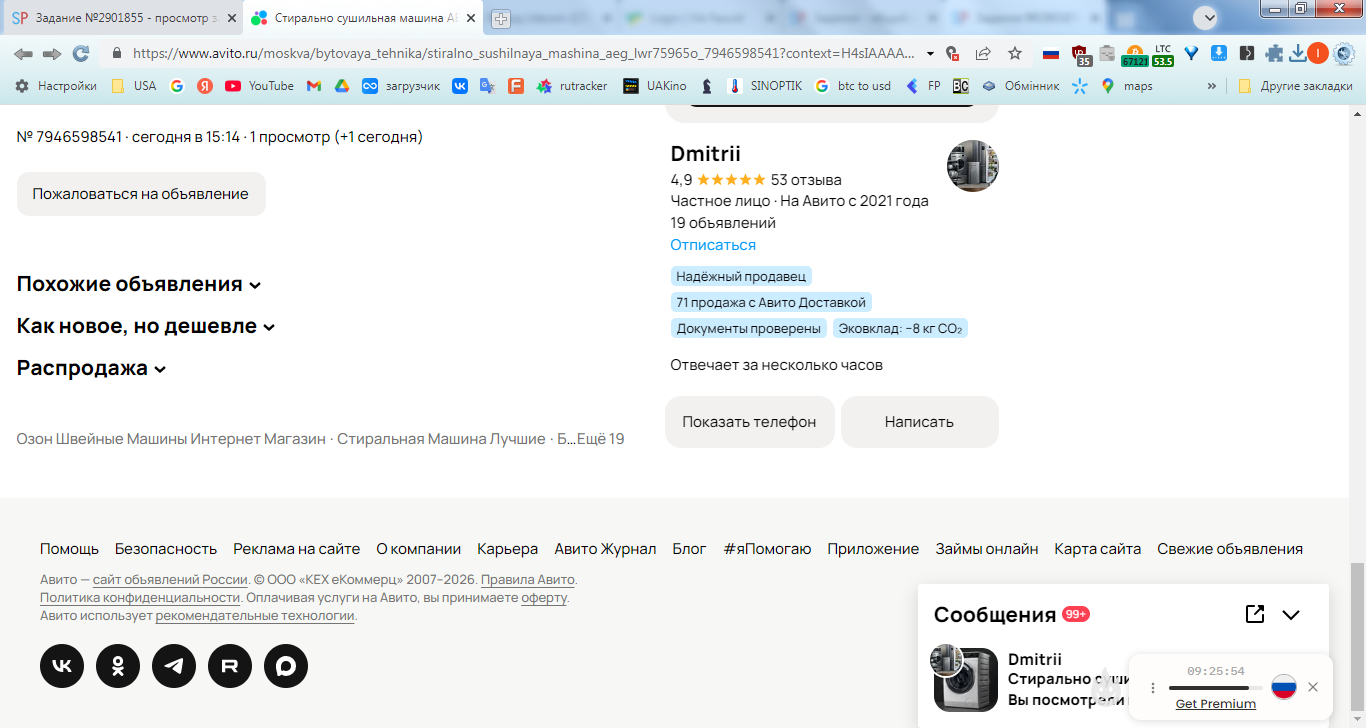1366x728 pixels.
Task: Click the Russian flag in VPN widget
Action: pyautogui.click(x=1284, y=687)
